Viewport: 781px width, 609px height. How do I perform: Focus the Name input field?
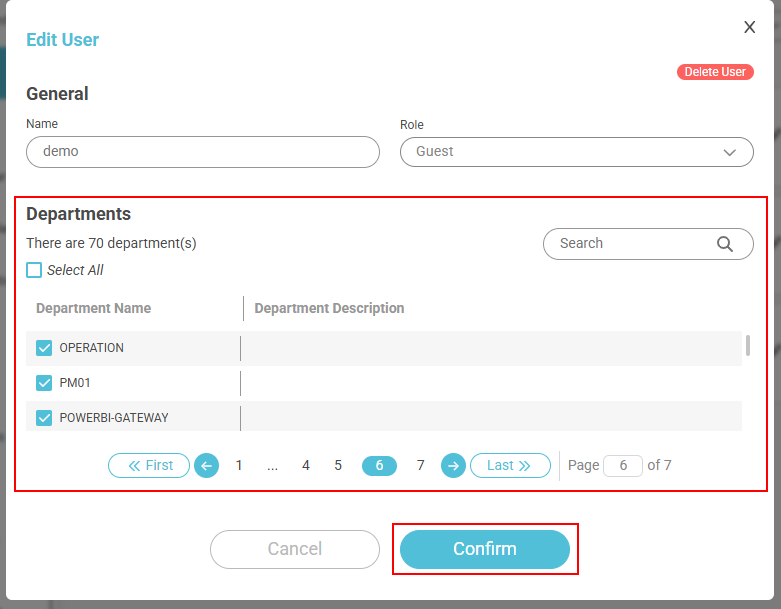coord(203,152)
